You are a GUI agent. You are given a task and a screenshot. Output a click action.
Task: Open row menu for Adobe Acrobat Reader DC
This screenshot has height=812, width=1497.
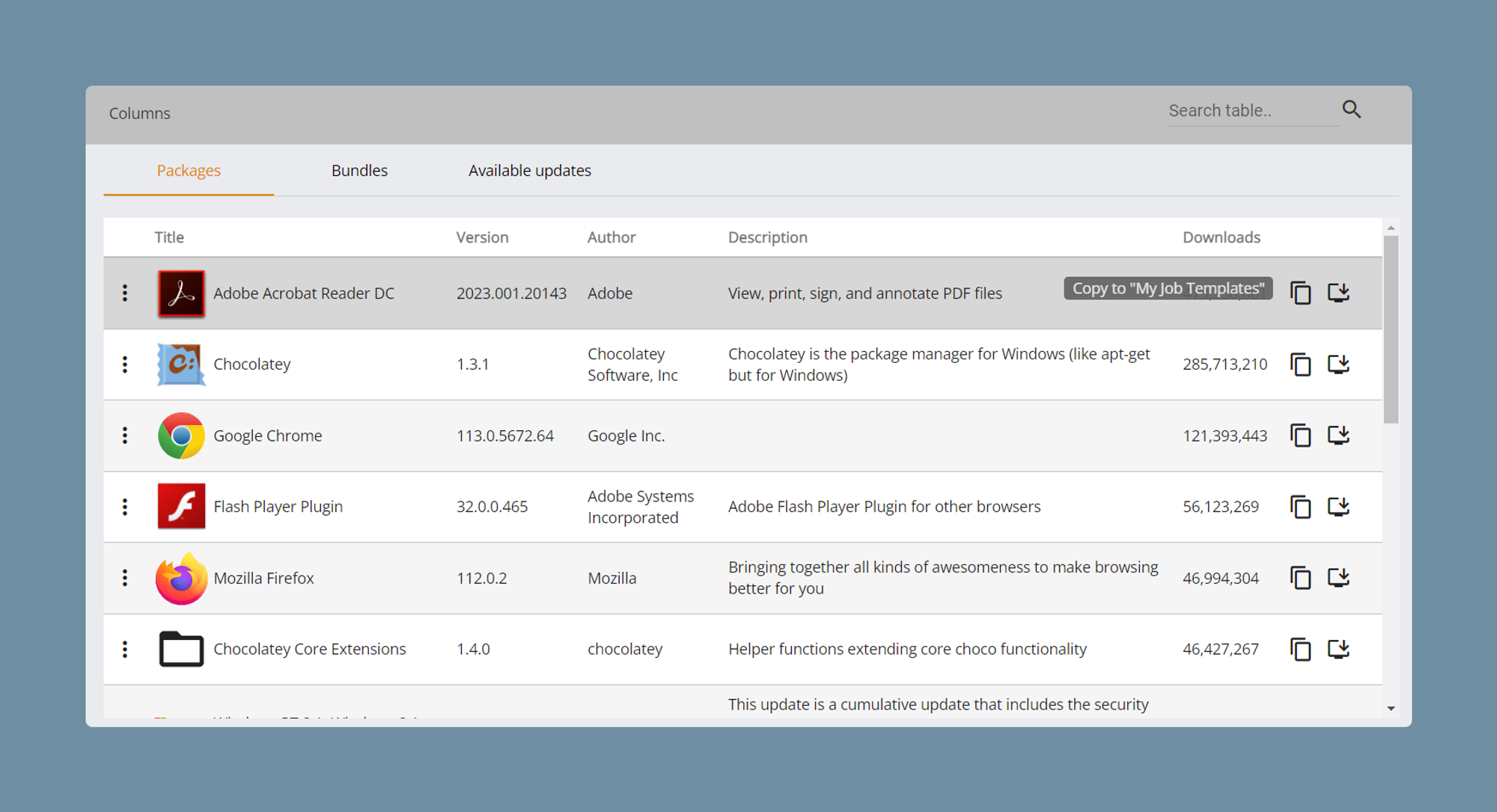pos(125,293)
